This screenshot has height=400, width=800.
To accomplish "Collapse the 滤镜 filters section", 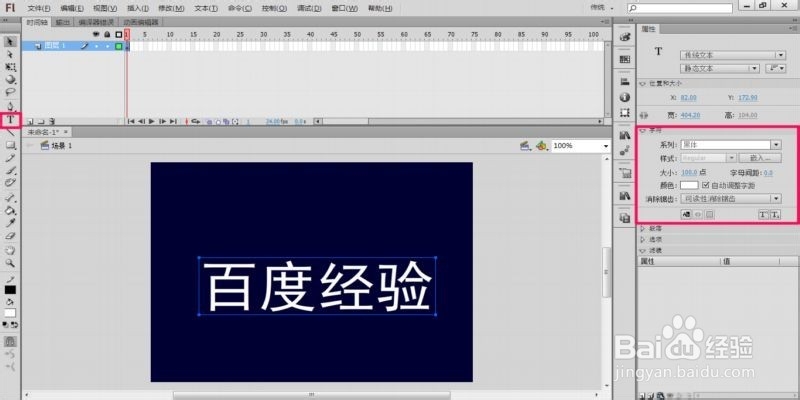I will click(x=642, y=251).
